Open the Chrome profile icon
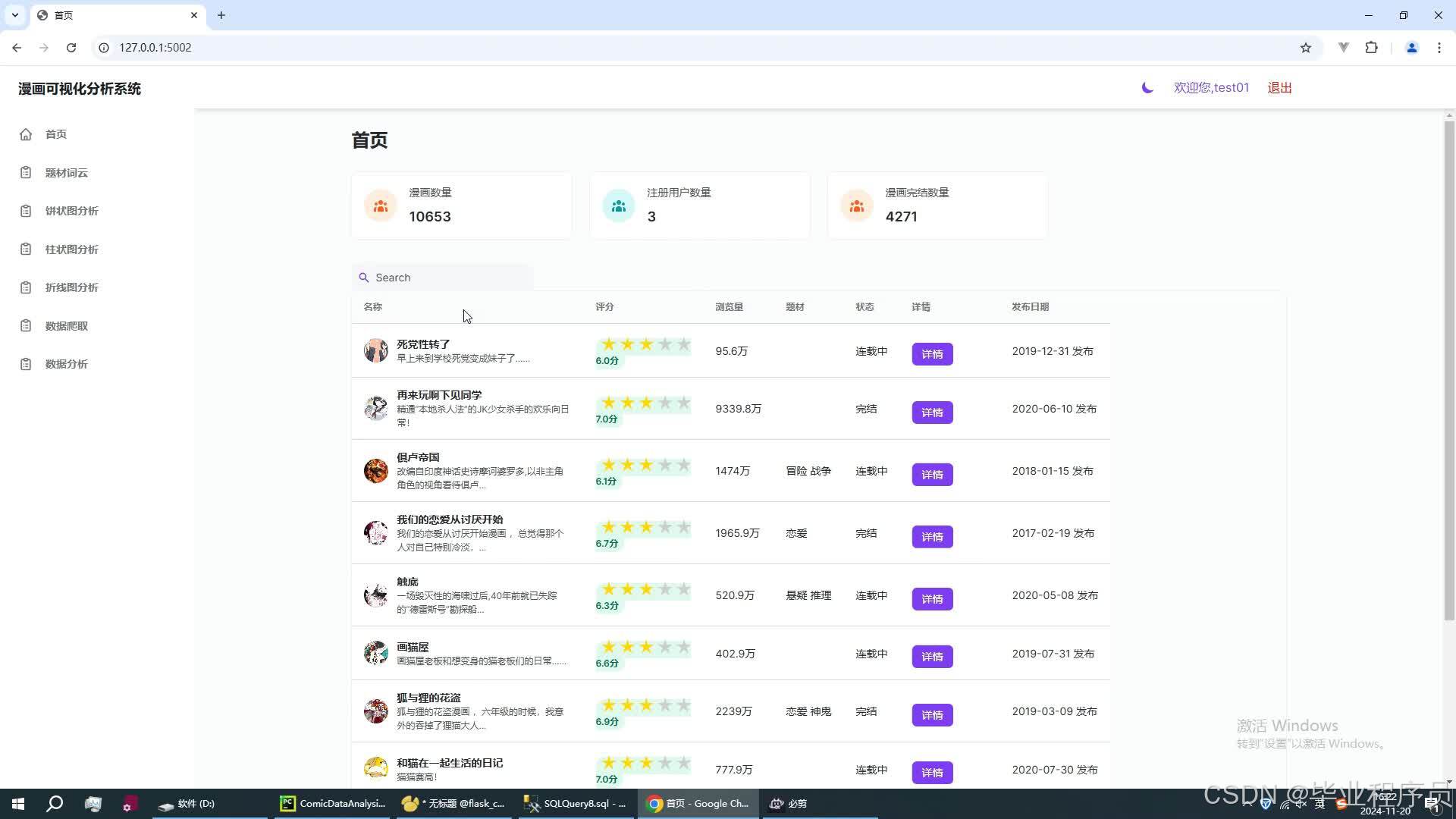The image size is (1456, 819). (x=1411, y=47)
